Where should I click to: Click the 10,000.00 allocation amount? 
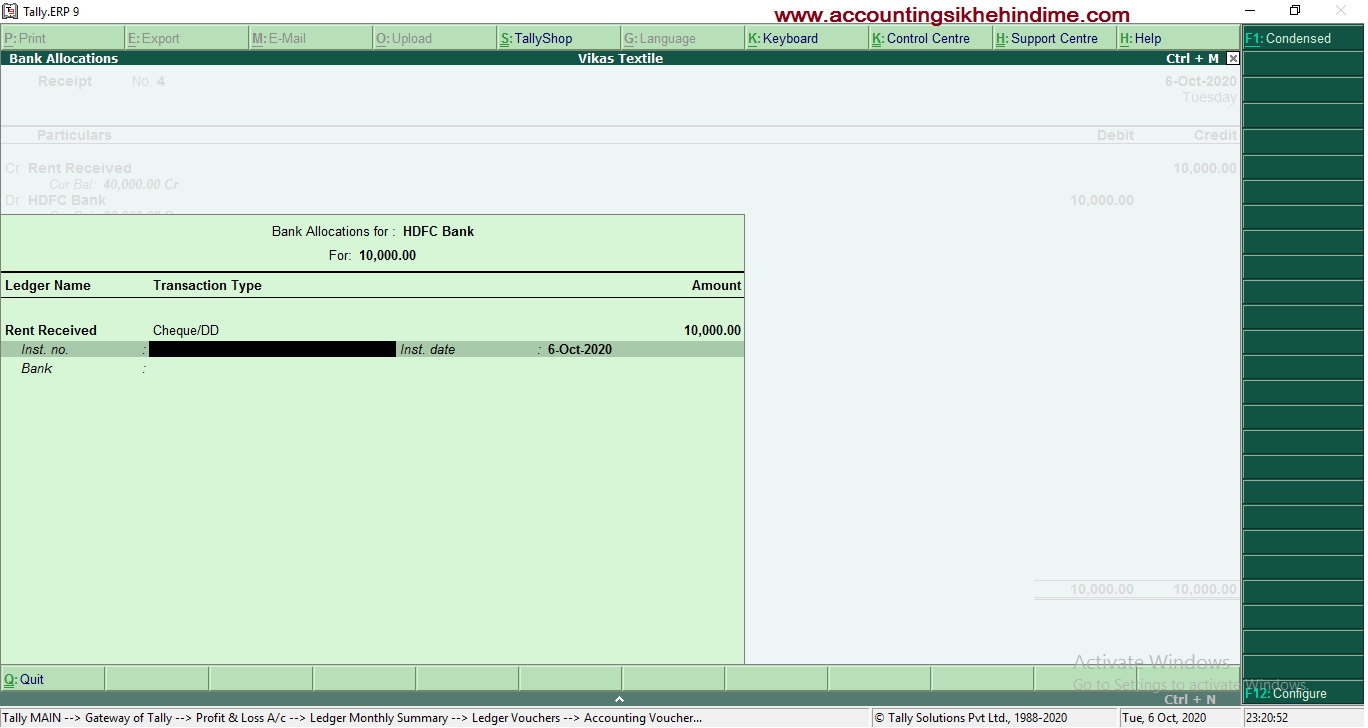click(712, 330)
